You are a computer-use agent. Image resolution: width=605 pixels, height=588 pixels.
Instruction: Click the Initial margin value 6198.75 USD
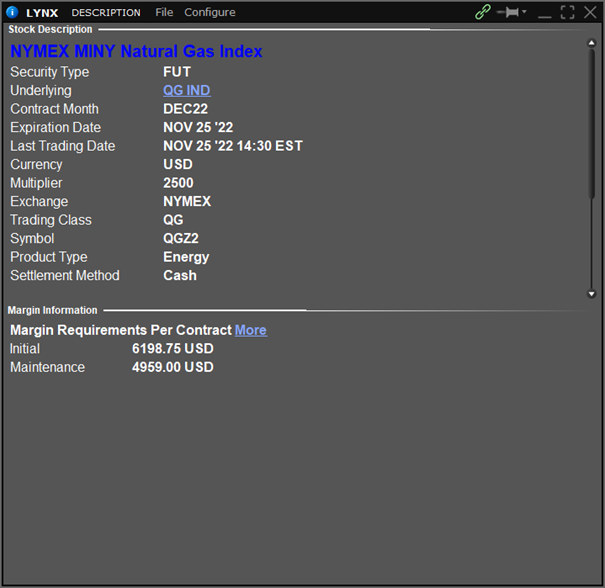coord(172,349)
